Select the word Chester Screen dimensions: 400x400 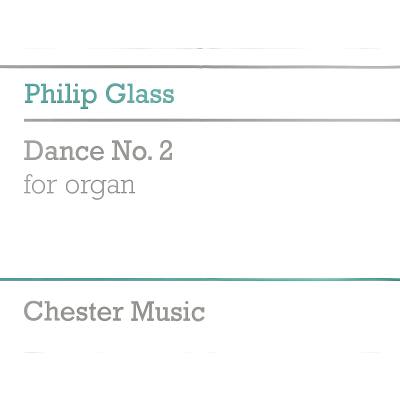pyautogui.click(x=73, y=311)
